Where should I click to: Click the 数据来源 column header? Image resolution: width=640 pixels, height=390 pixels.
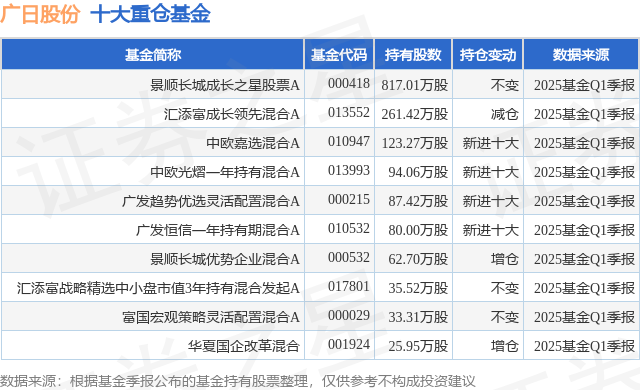(x=581, y=55)
